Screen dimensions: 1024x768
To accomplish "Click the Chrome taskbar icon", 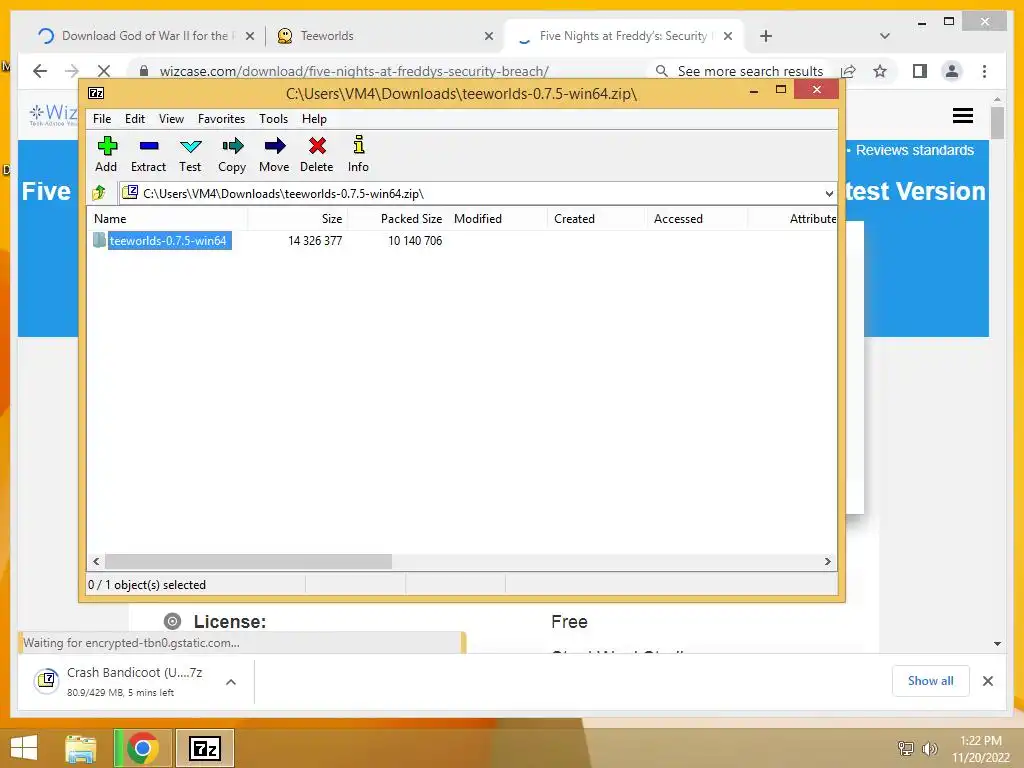I will (142, 748).
